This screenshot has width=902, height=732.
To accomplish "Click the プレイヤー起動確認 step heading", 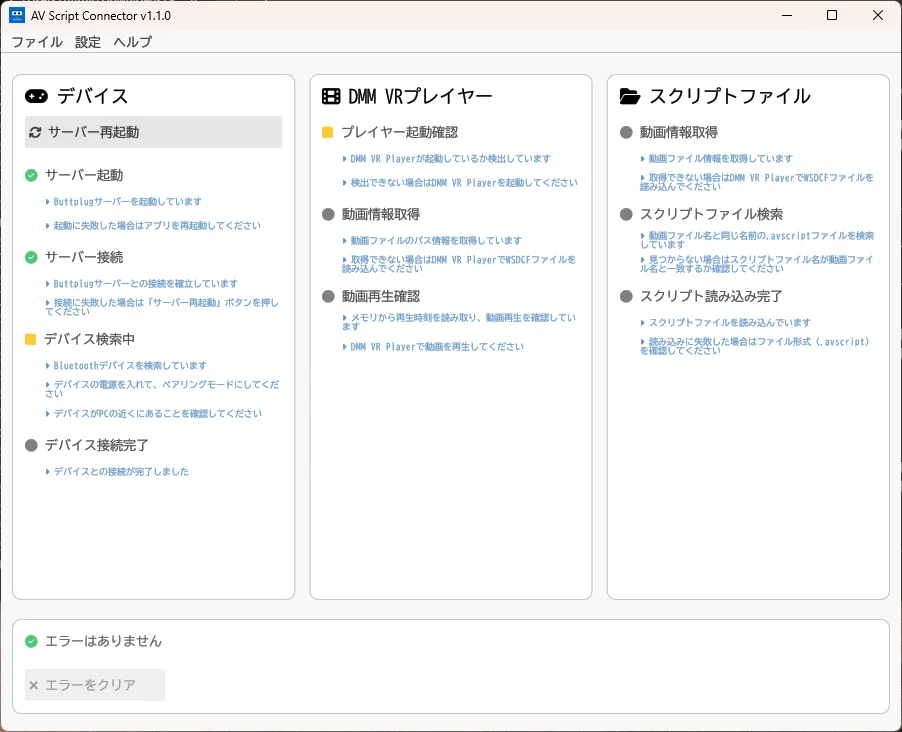I will [x=400, y=132].
